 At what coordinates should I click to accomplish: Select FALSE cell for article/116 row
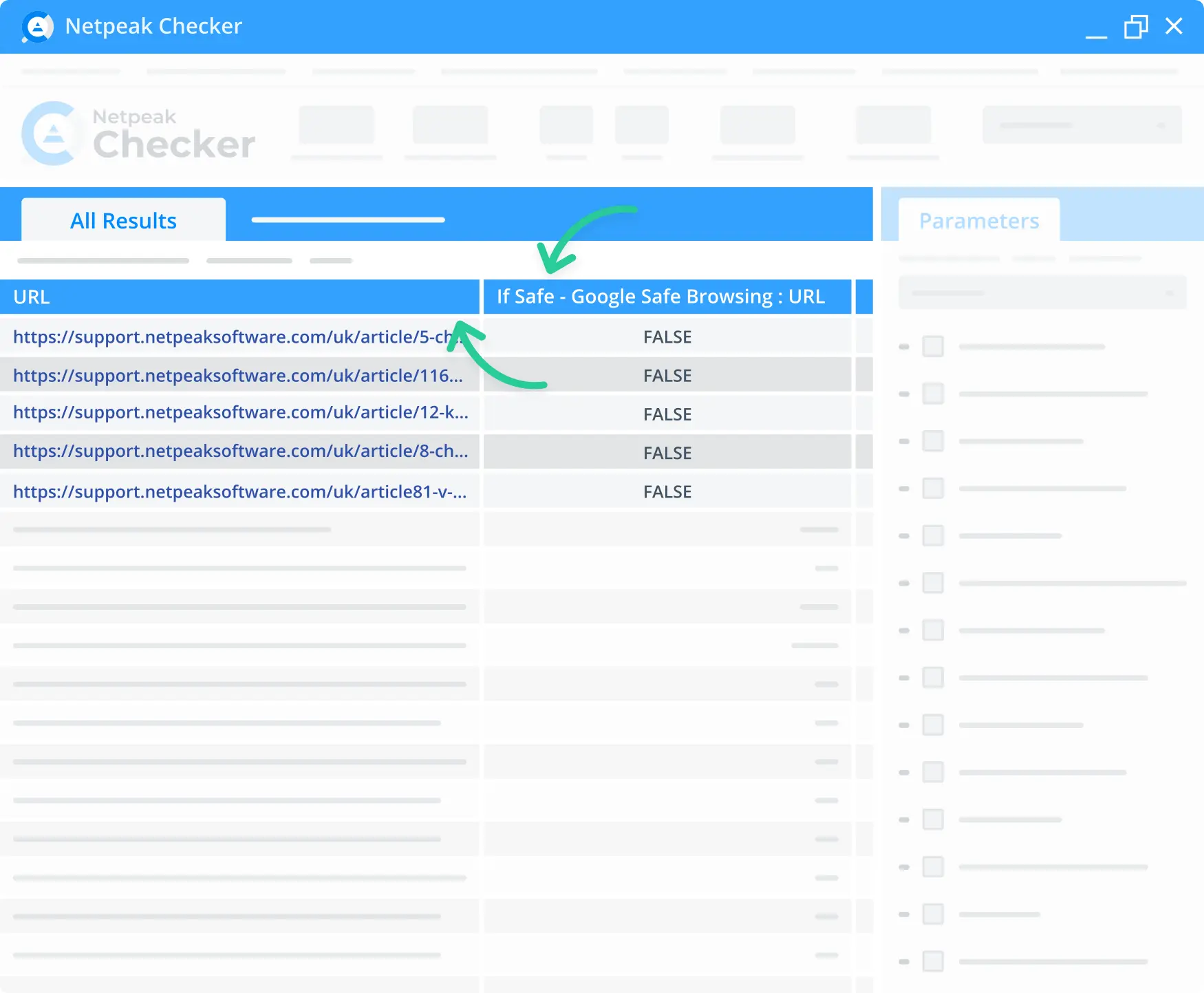coord(667,375)
